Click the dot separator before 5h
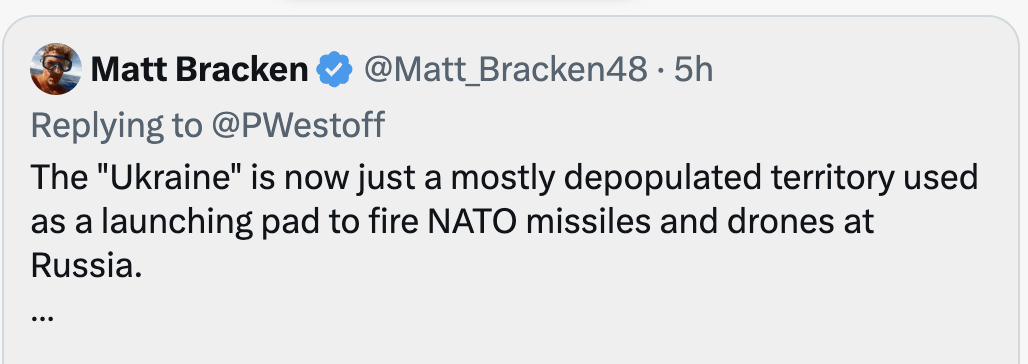Viewport: 1028px width, 364px height. click(662, 70)
